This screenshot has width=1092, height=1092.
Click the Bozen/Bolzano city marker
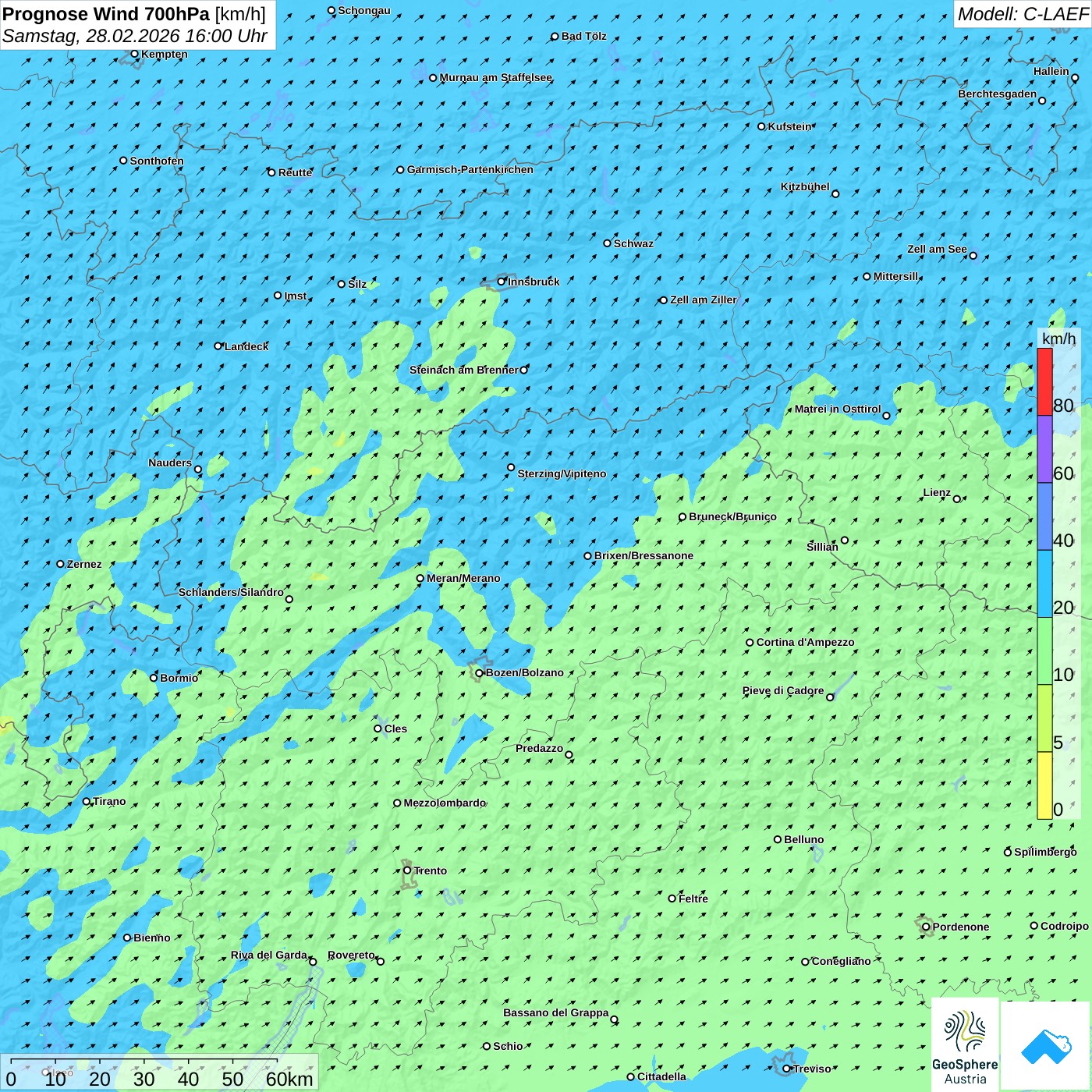479,673
